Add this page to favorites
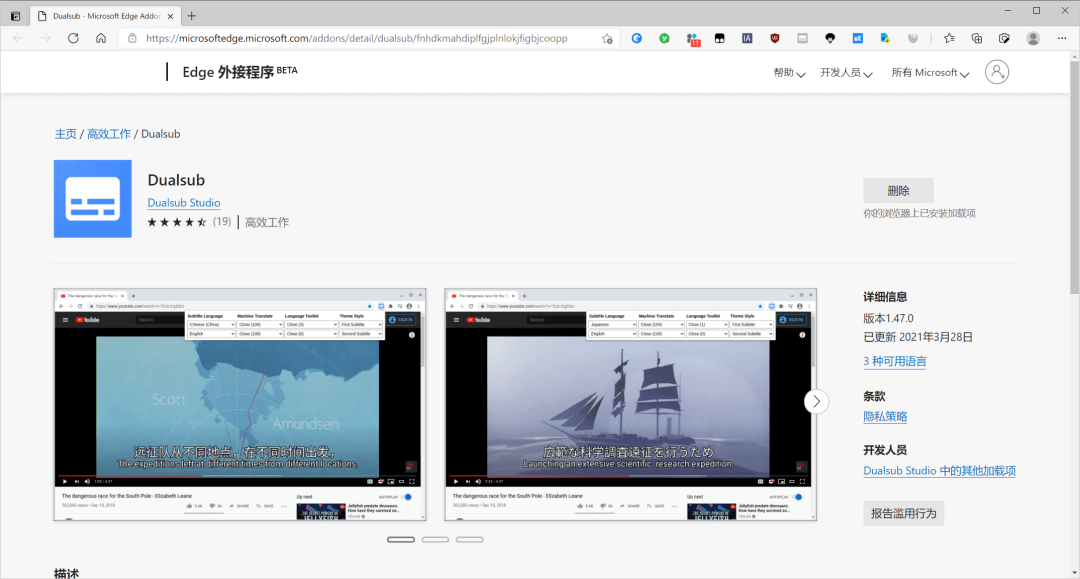This screenshot has width=1080, height=579. tap(607, 39)
